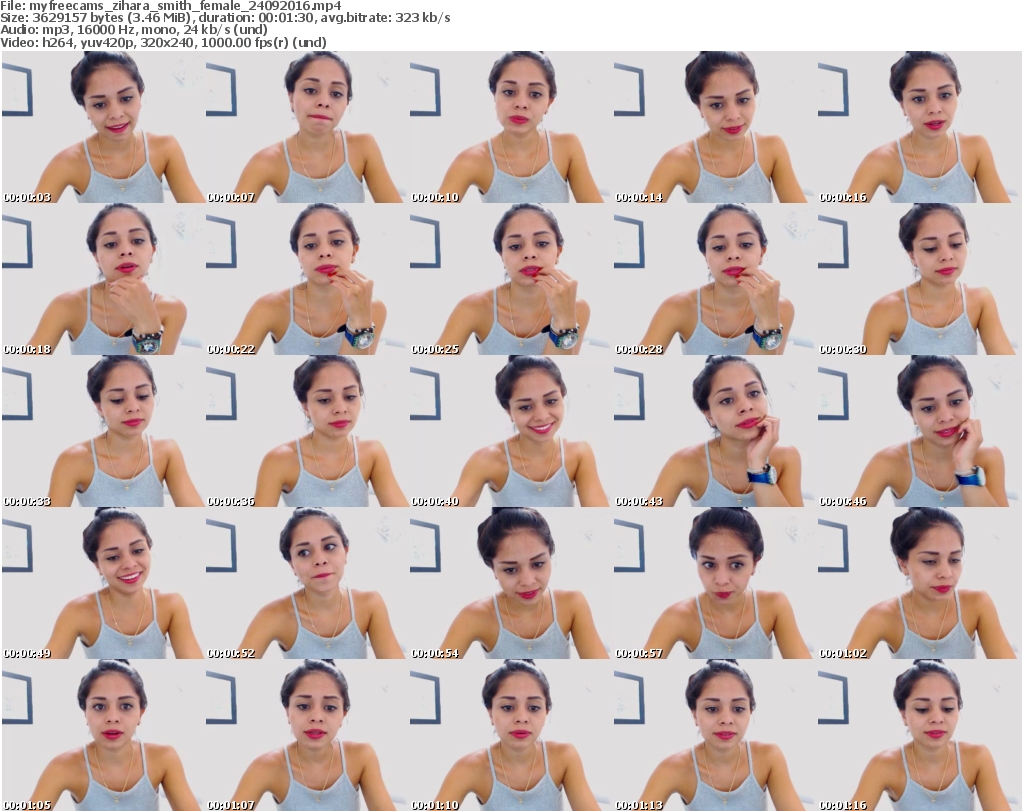Open the 00:00:54 frame

point(511,584)
